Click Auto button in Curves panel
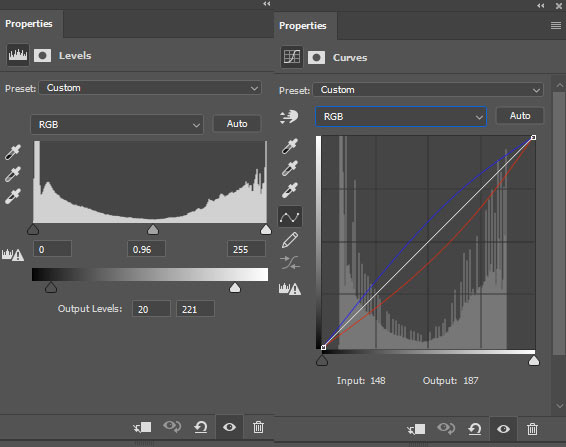 pyautogui.click(x=520, y=116)
